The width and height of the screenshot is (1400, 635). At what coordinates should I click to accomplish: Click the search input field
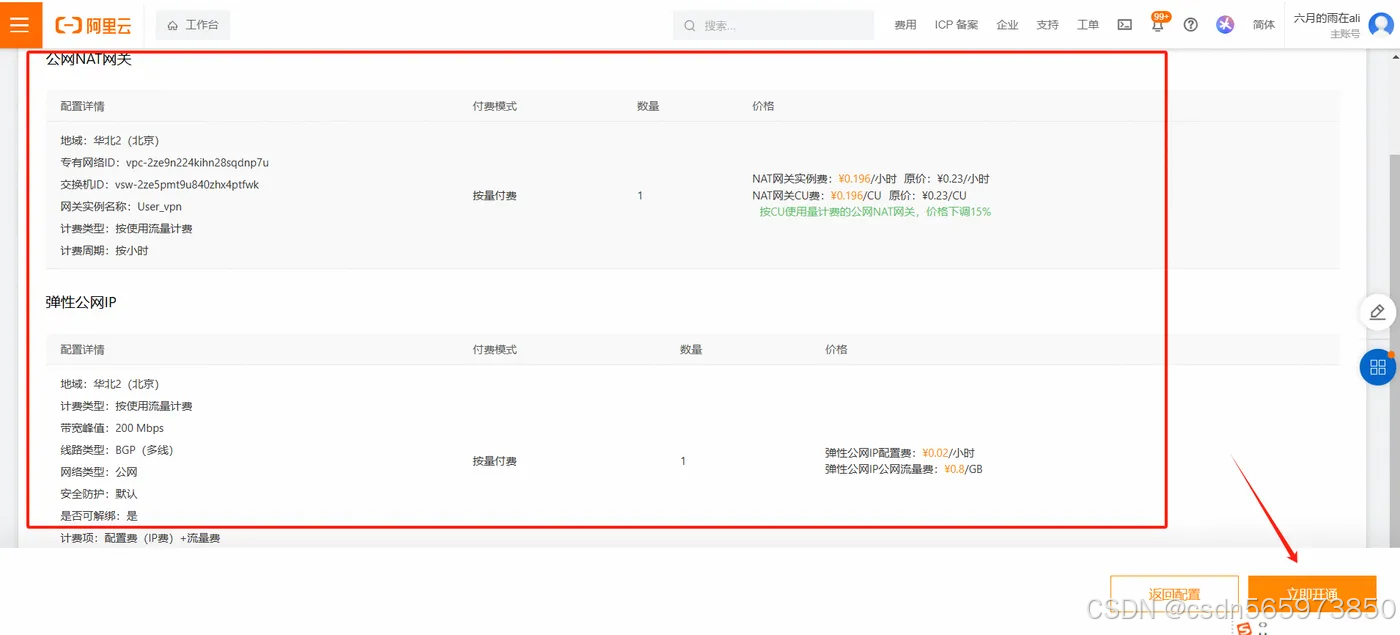[773, 25]
